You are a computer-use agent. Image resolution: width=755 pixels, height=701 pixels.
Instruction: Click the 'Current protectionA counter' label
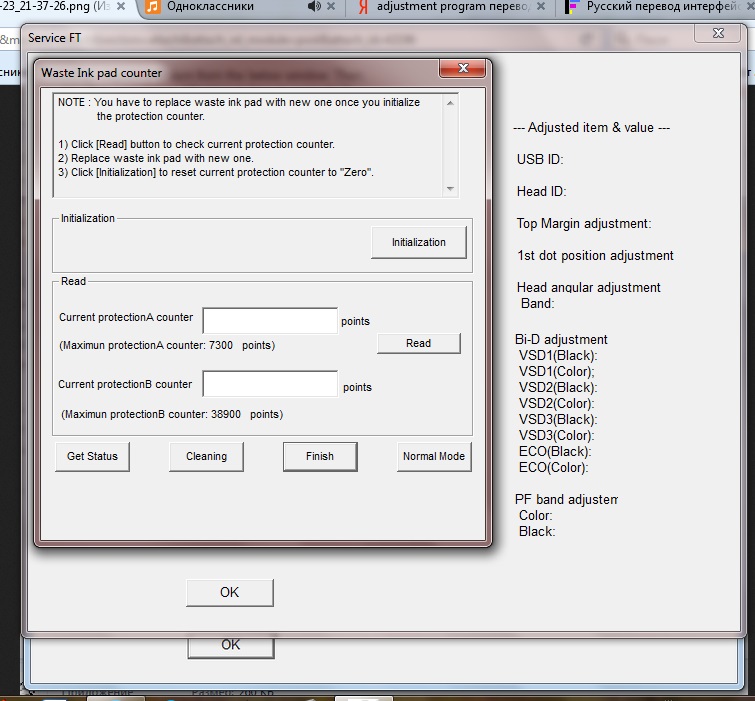click(x=126, y=317)
